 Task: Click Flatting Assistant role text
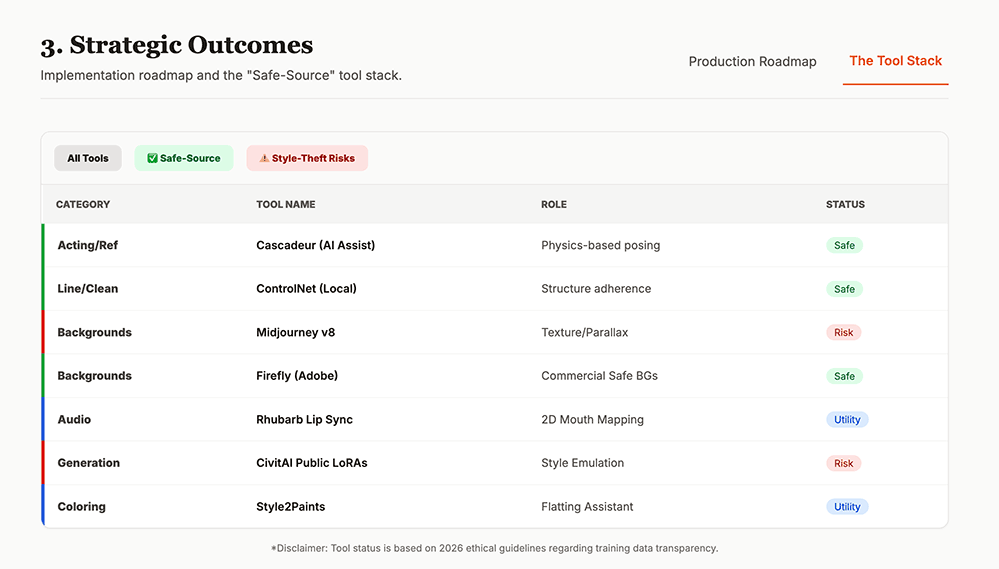[x=587, y=507]
